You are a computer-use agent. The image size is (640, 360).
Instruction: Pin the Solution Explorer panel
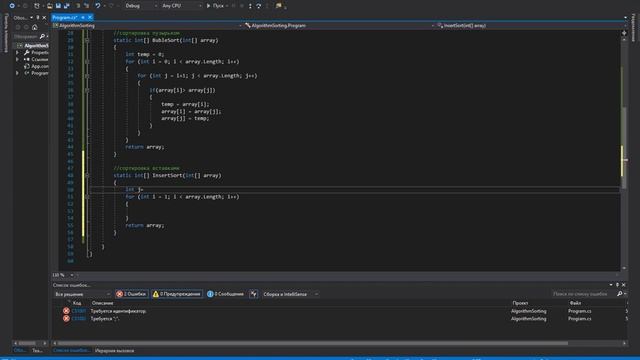(38, 18)
